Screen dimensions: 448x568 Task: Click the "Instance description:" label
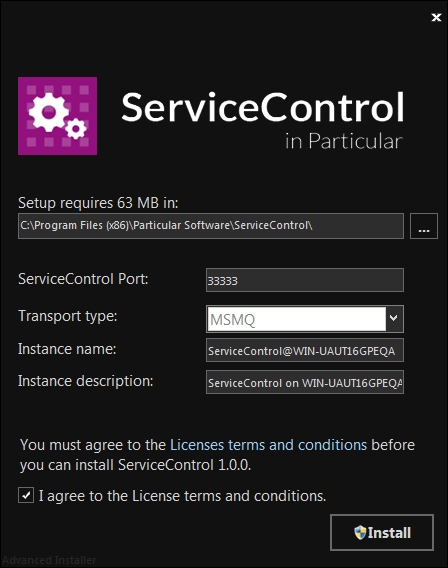click(x=86, y=381)
